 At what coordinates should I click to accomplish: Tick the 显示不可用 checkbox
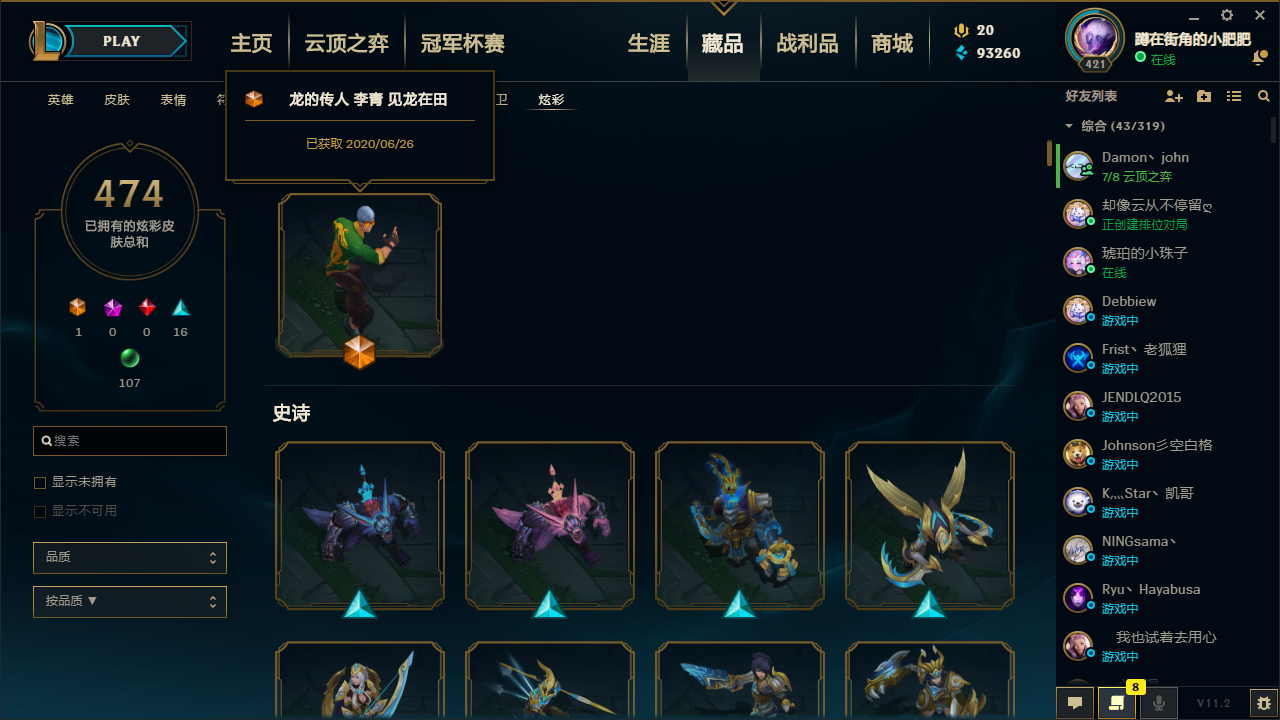40,511
